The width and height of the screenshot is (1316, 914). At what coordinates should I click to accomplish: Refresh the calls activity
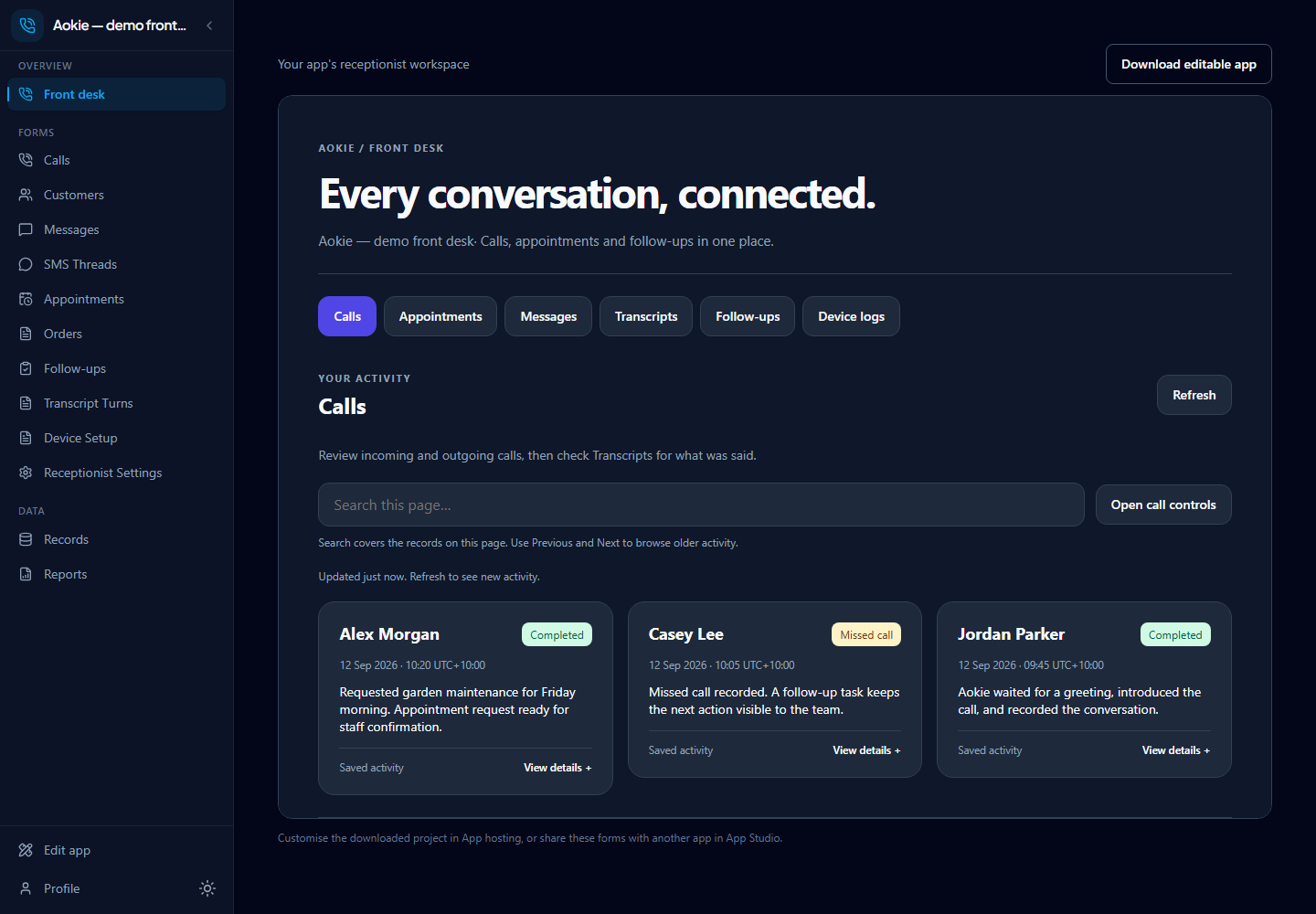(1194, 395)
